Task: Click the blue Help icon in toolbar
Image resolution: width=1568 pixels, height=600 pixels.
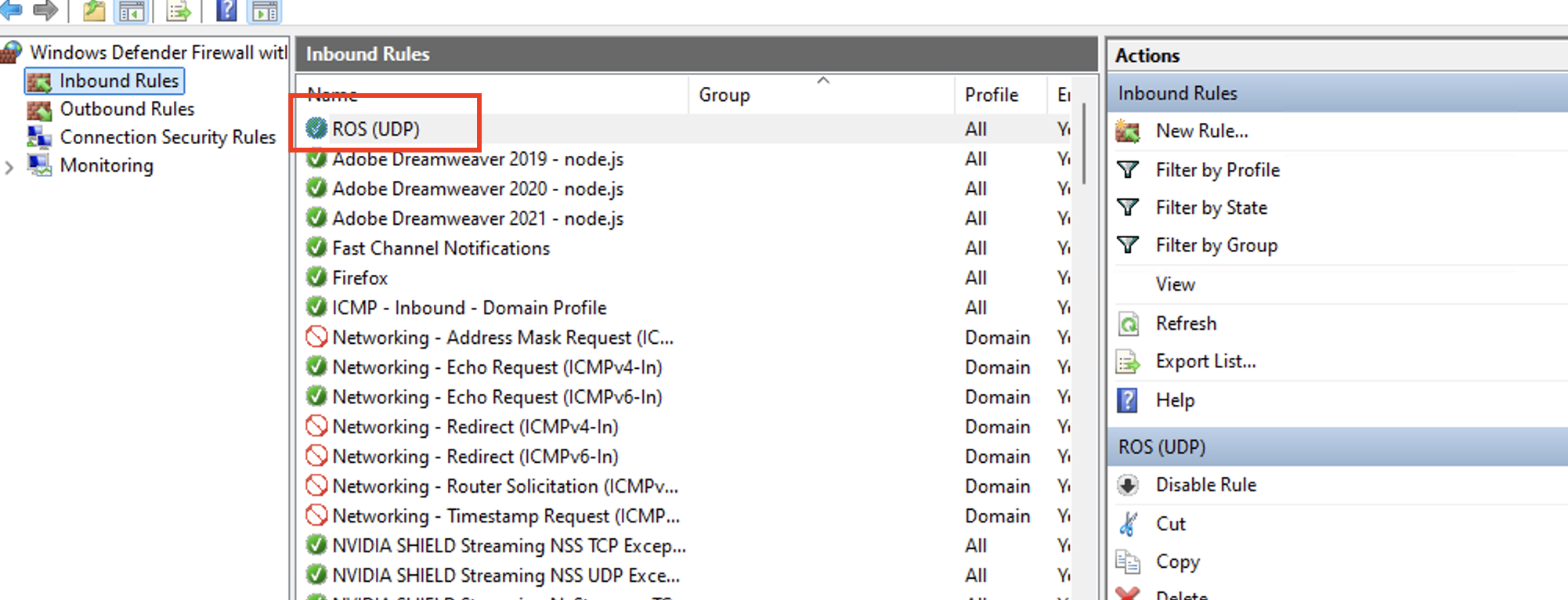Action: click(x=226, y=10)
